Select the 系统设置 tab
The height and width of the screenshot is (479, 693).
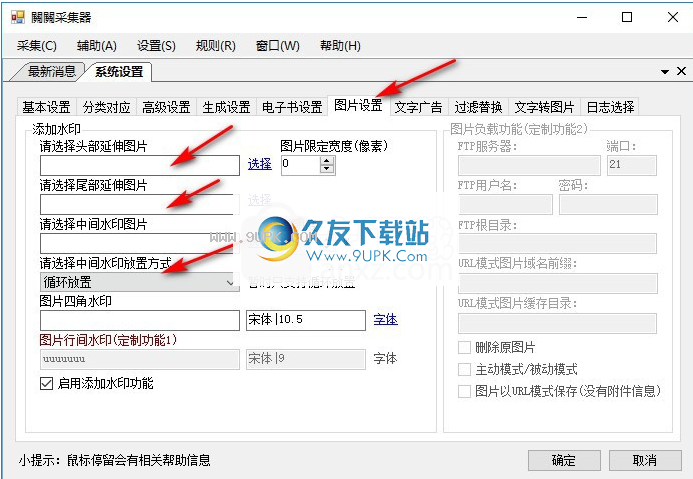(x=119, y=72)
